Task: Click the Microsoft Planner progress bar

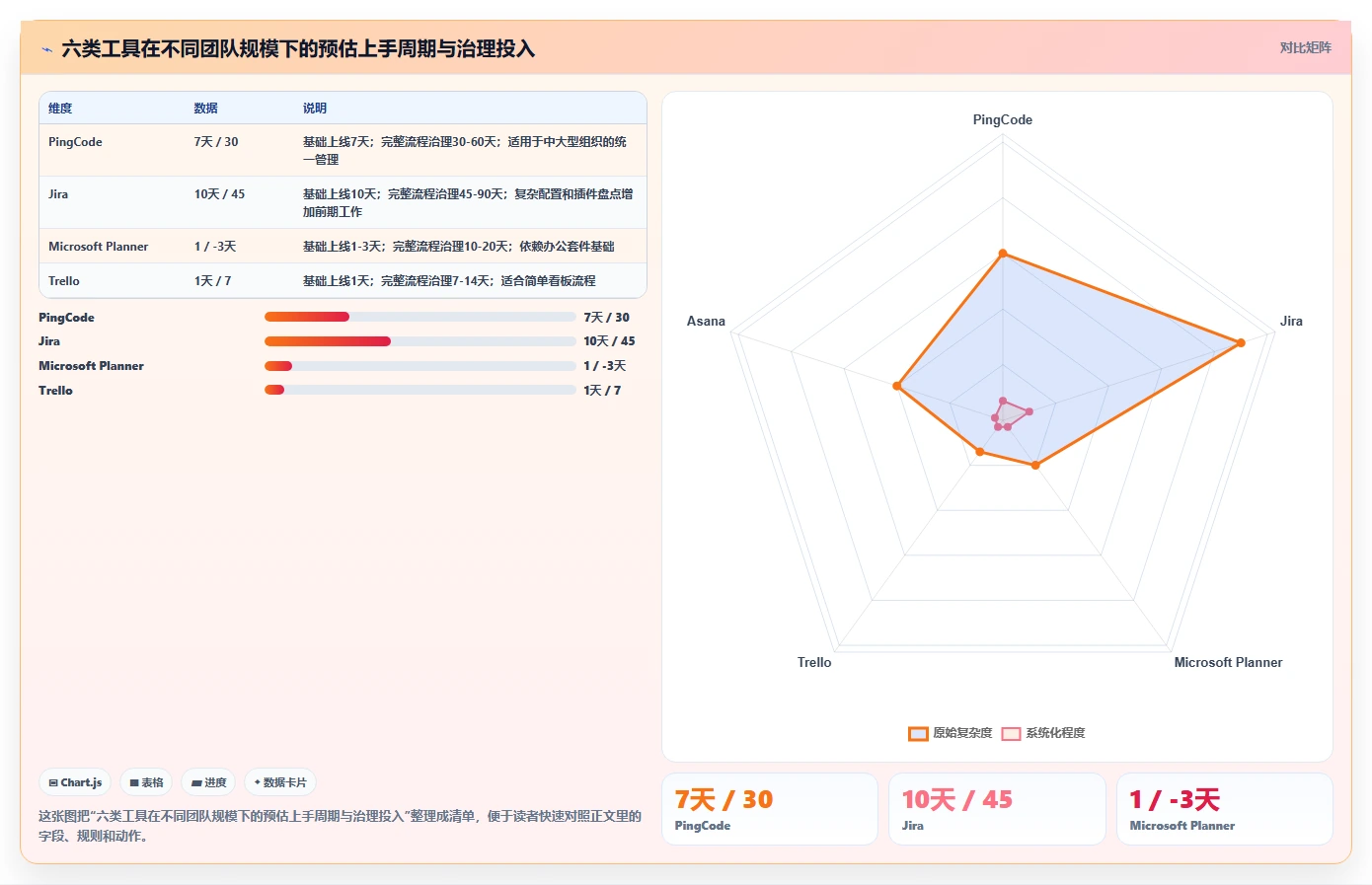Action: pyautogui.click(x=419, y=366)
